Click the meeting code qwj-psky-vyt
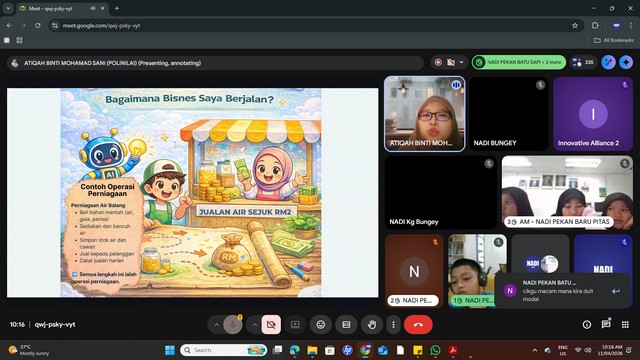Image resolution: width=640 pixels, height=360 pixels. (x=55, y=325)
